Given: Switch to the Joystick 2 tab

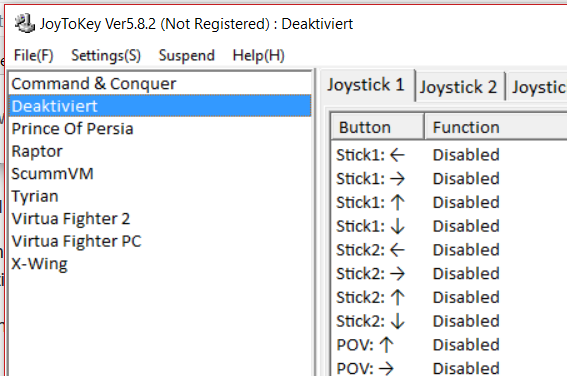Looking at the screenshot, I should click(x=459, y=87).
